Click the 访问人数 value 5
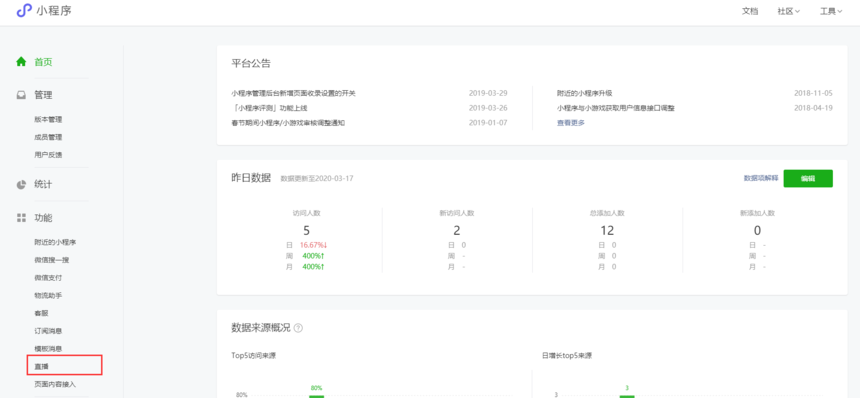860x398 pixels. click(307, 230)
